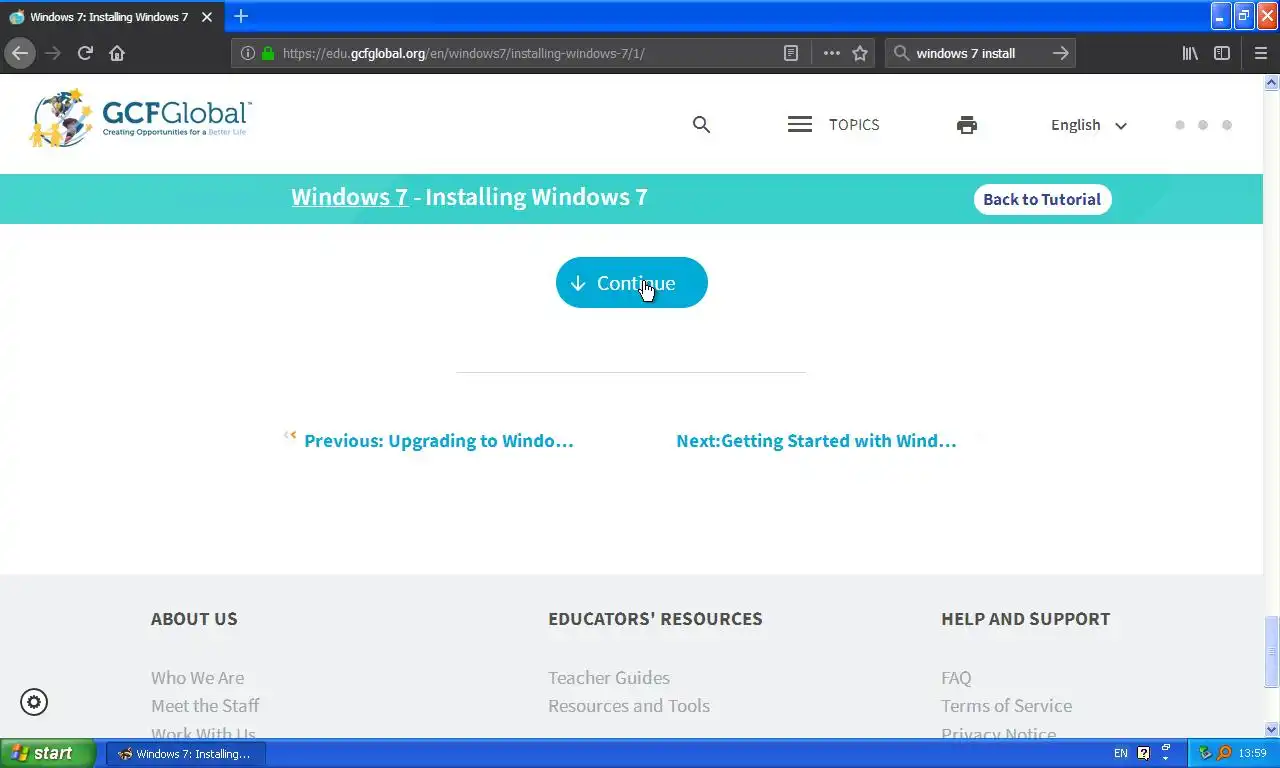
Task: Open Meet the Staff link
Action: coord(205,706)
